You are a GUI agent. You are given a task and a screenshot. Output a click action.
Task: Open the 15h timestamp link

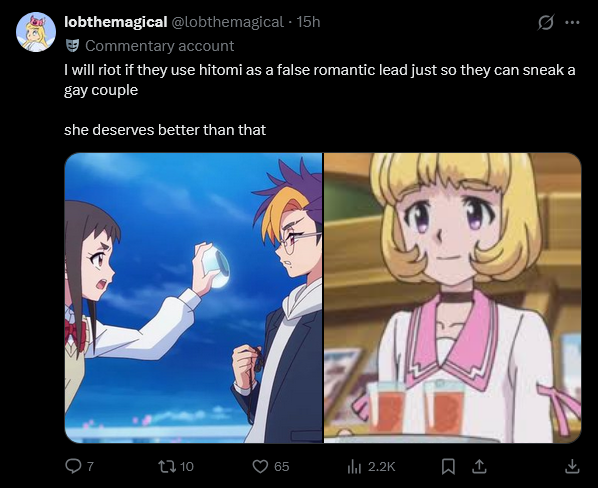click(x=308, y=22)
